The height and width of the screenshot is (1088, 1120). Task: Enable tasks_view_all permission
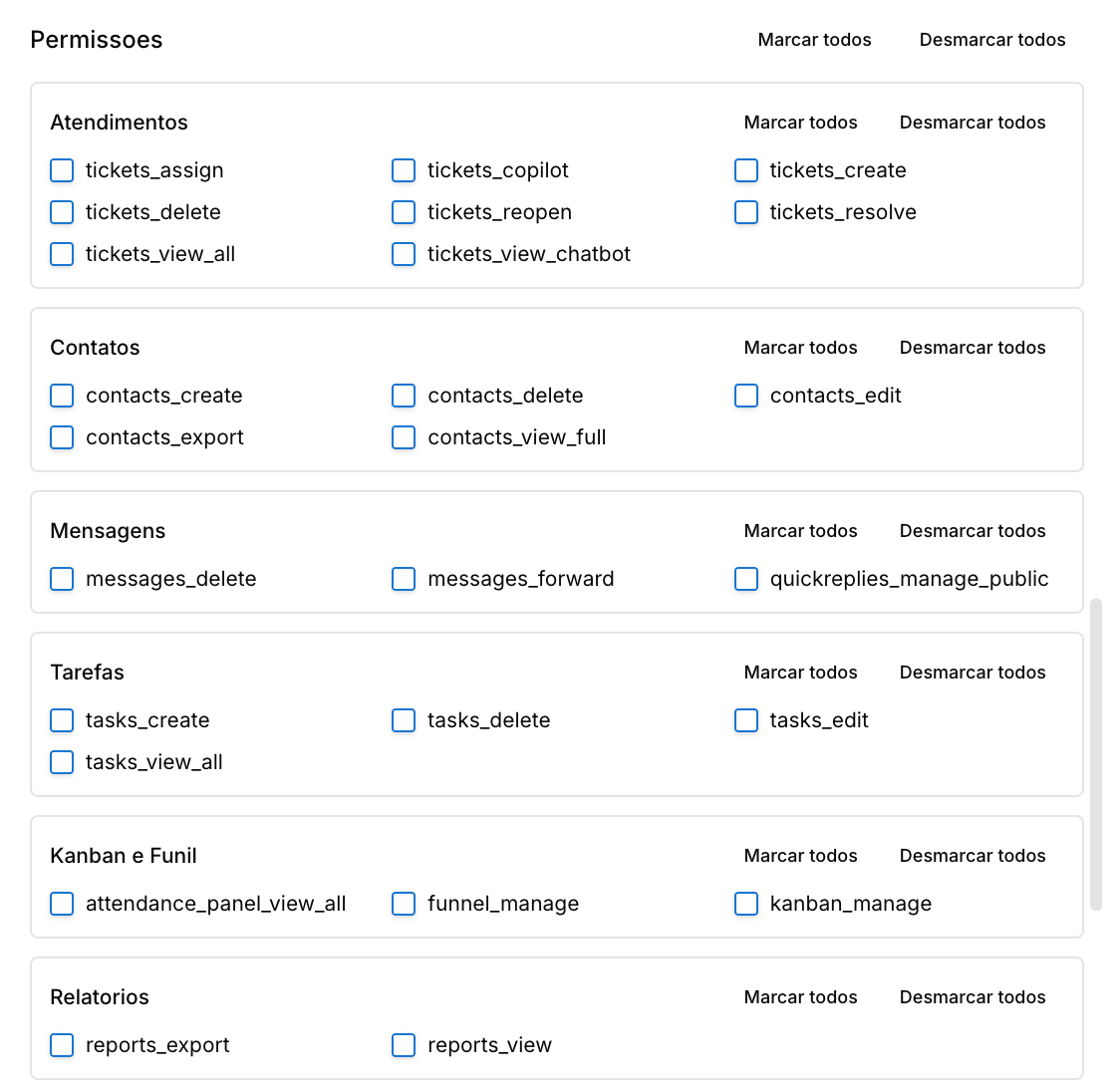tap(62, 762)
